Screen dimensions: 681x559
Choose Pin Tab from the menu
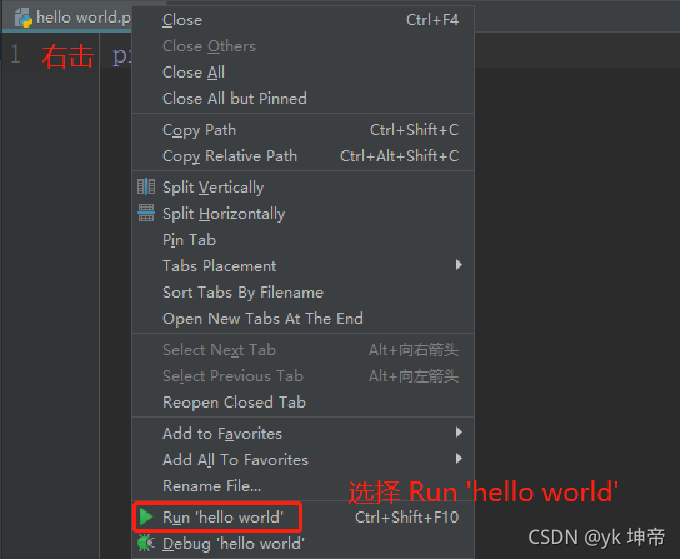point(303,240)
